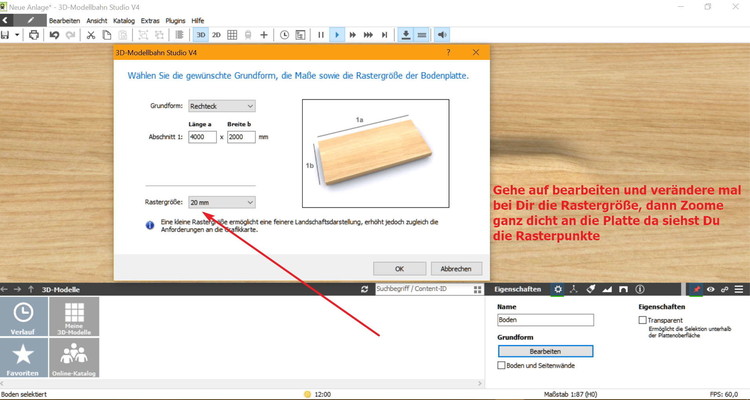Click the catalog navigate forward arrow
The image size is (750, 400).
(17, 289)
